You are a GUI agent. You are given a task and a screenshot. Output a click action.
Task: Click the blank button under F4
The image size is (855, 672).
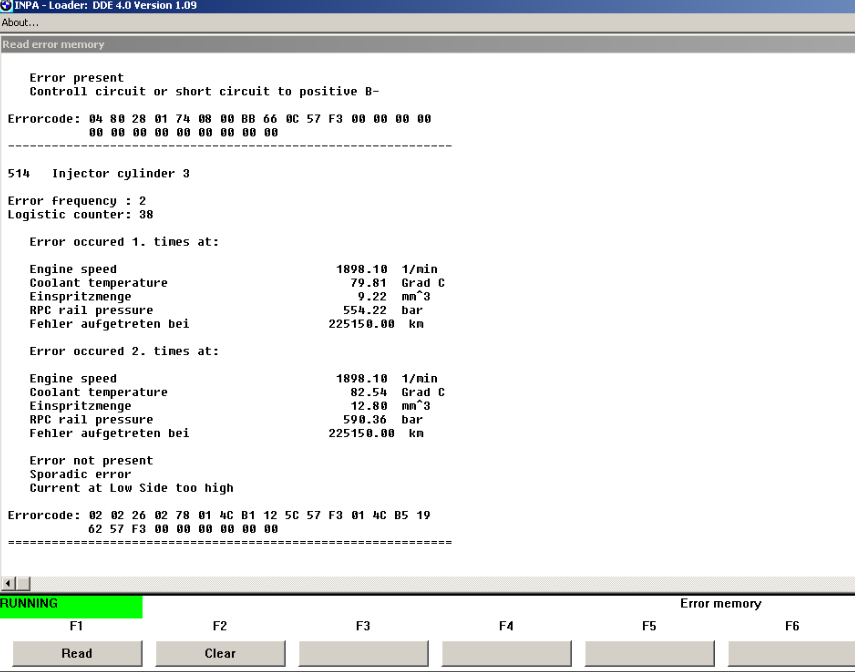(x=506, y=653)
